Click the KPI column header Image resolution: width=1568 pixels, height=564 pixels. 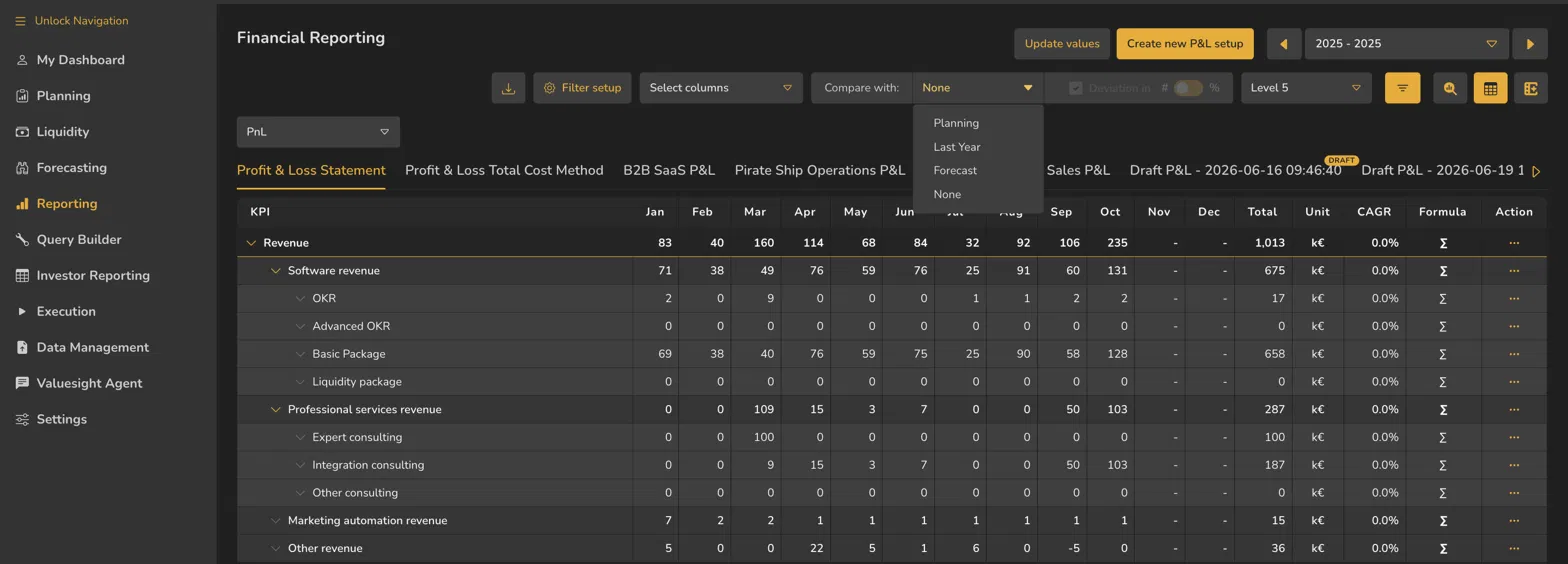click(x=260, y=212)
